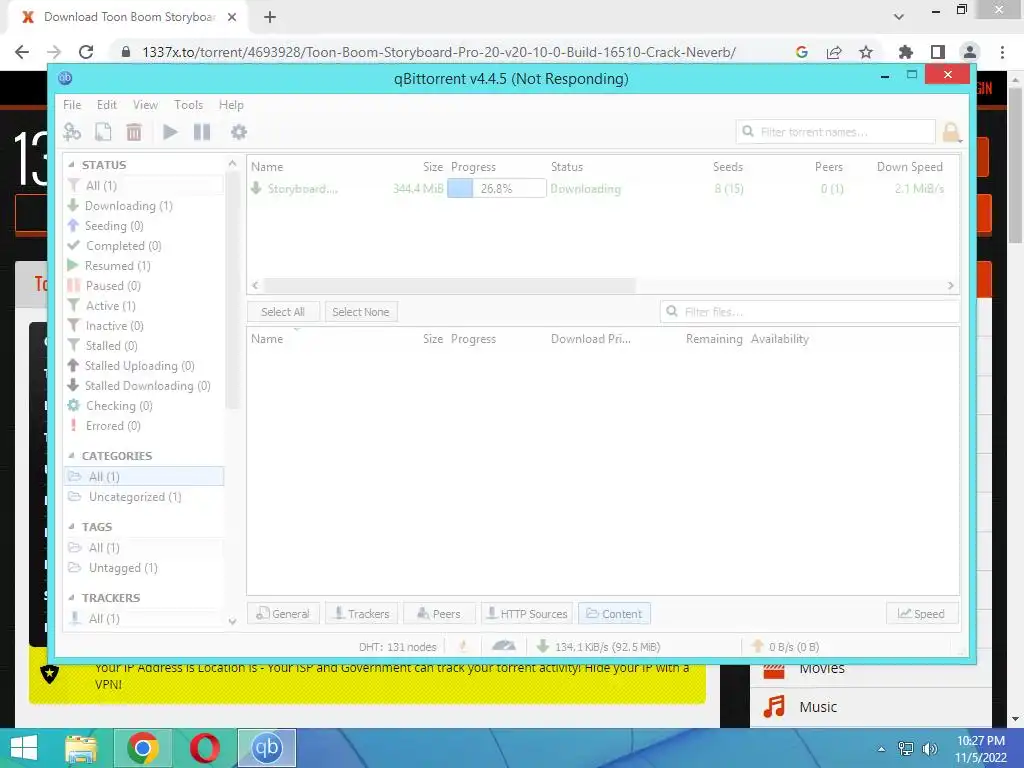
Task: Click the upload speed arrow in status bar
Action: [x=758, y=647]
